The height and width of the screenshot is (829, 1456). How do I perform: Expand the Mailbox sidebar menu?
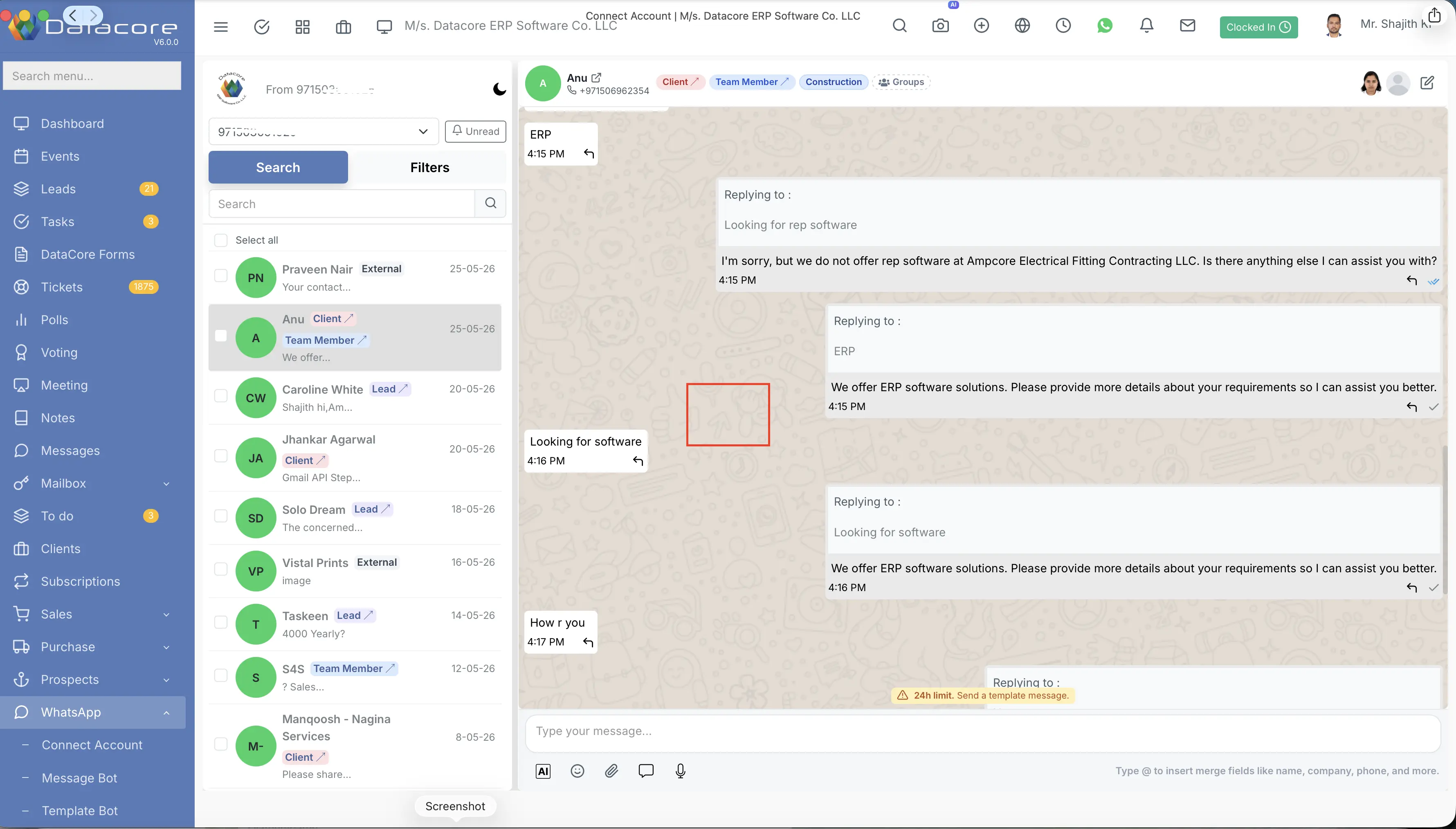(x=166, y=484)
